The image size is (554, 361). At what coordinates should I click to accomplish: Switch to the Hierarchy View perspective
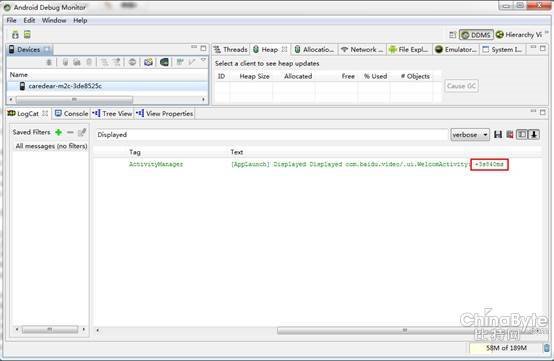coord(518,35)
